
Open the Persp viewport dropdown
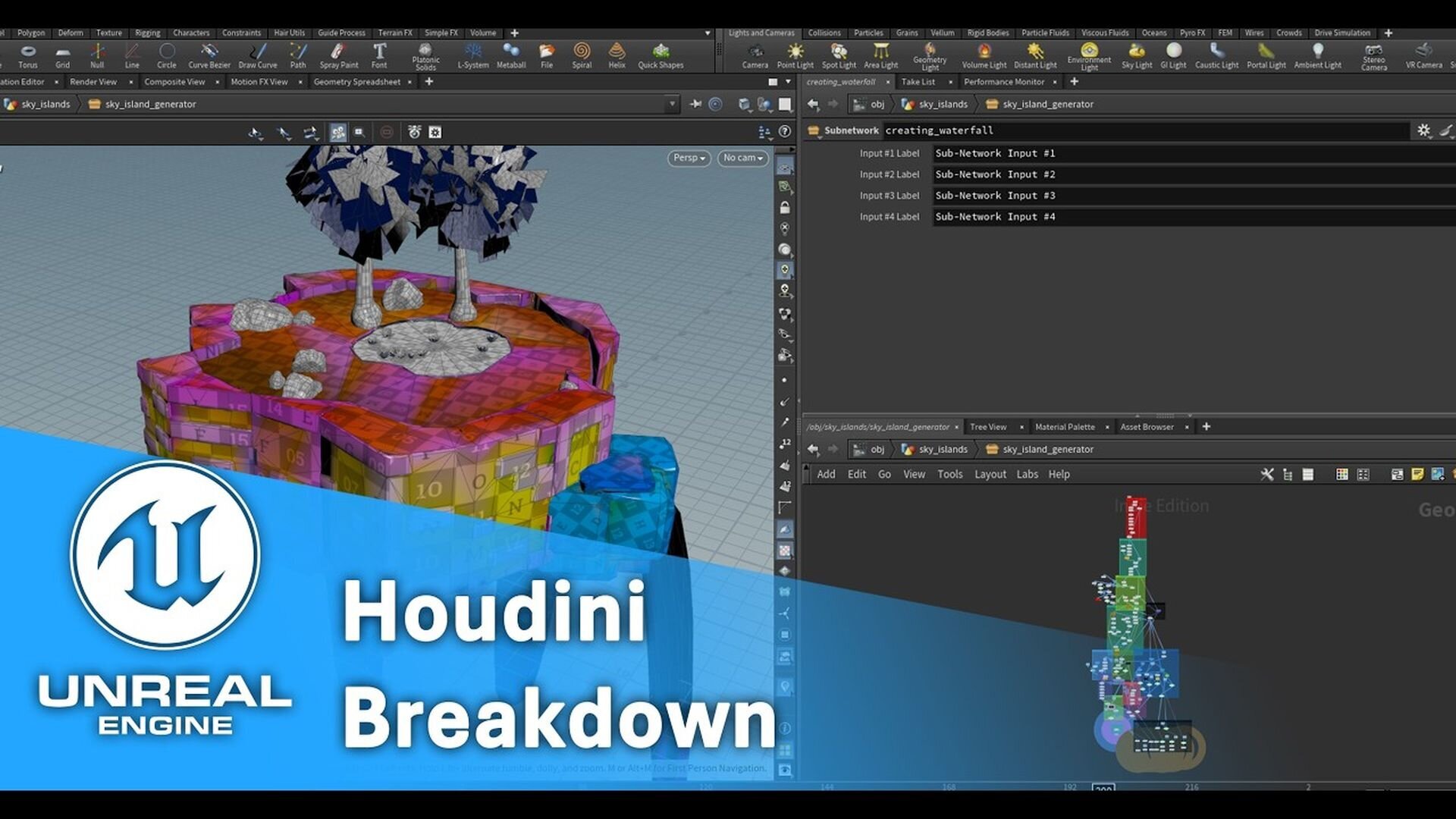pyautogui.click(x=689, y=158)
